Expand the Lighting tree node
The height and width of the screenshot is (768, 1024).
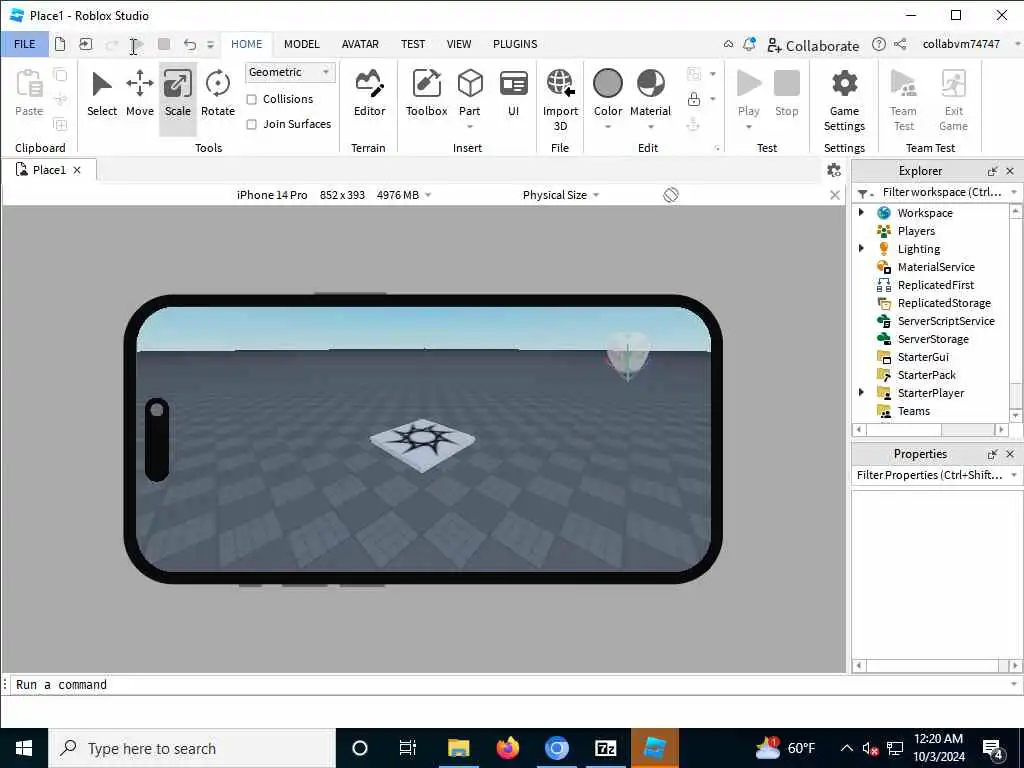click(x=861, y=248)
